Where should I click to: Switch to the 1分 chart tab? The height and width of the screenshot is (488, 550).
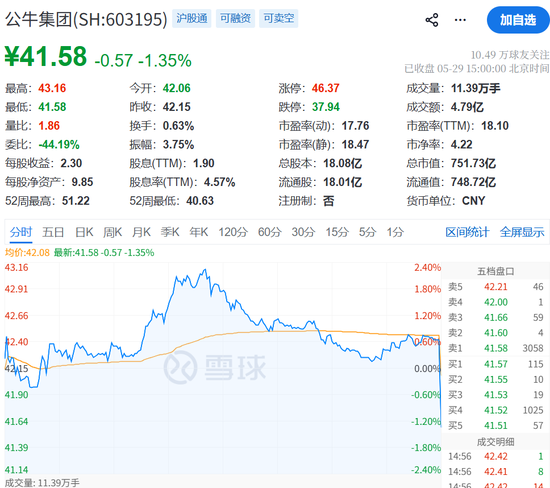click(x=395, y=232)
